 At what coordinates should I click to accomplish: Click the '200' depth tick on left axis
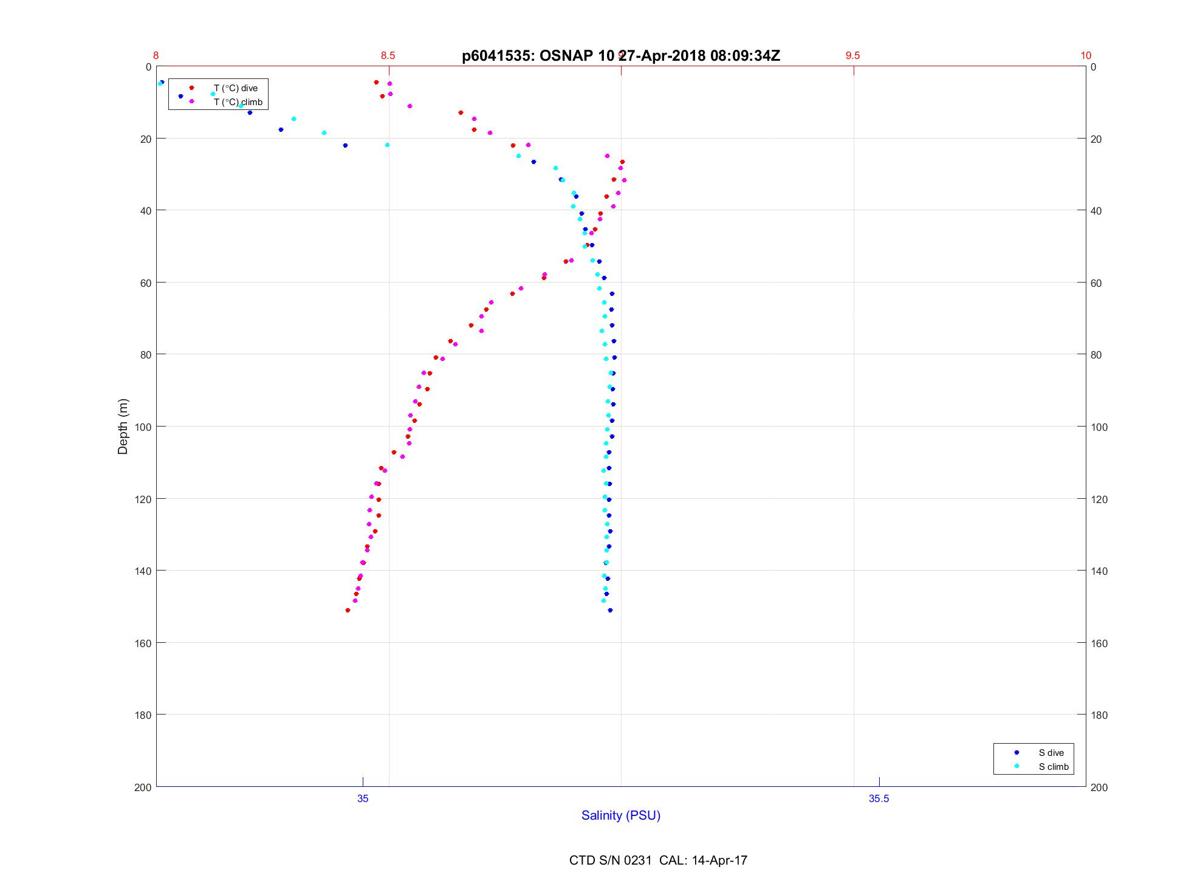(142, 787)
